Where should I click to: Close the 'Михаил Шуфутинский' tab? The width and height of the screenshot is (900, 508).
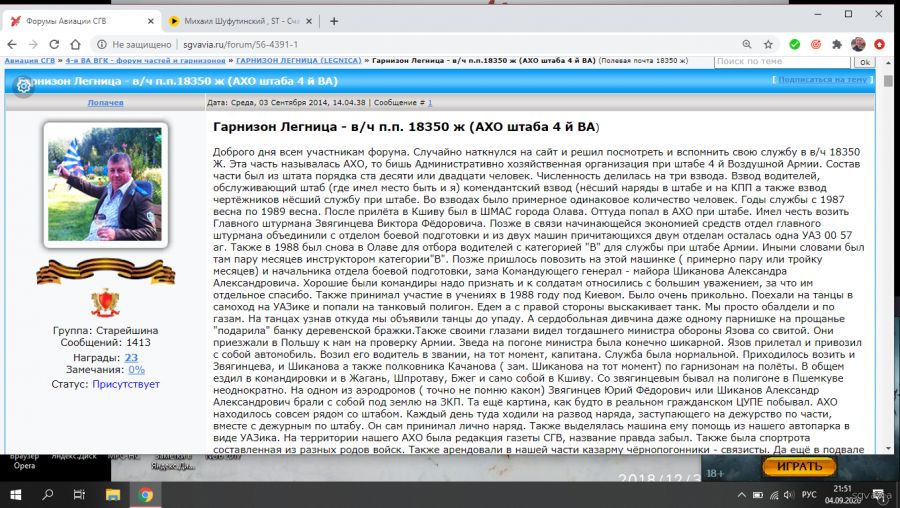(x=309, y=21)
